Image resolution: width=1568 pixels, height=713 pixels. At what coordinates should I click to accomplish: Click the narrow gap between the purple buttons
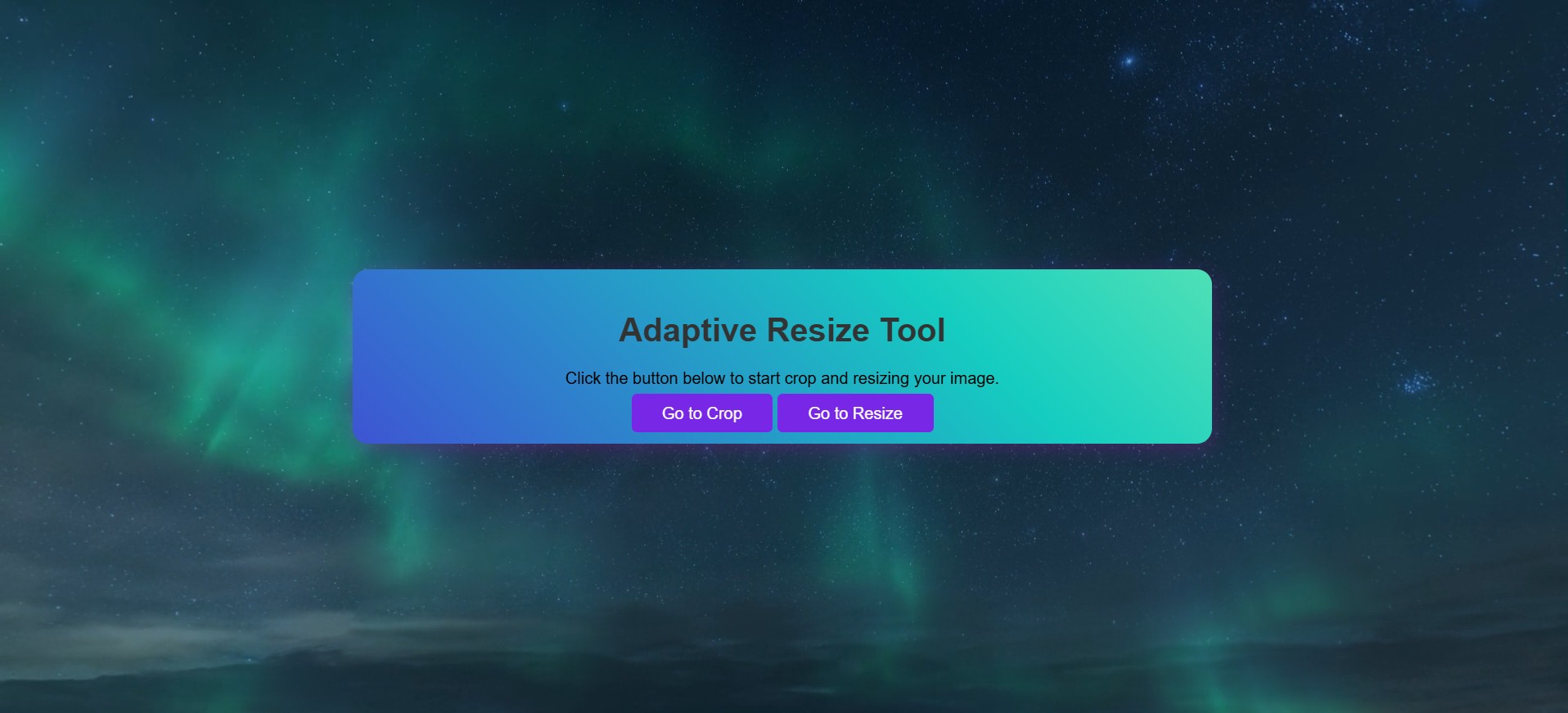775,413
